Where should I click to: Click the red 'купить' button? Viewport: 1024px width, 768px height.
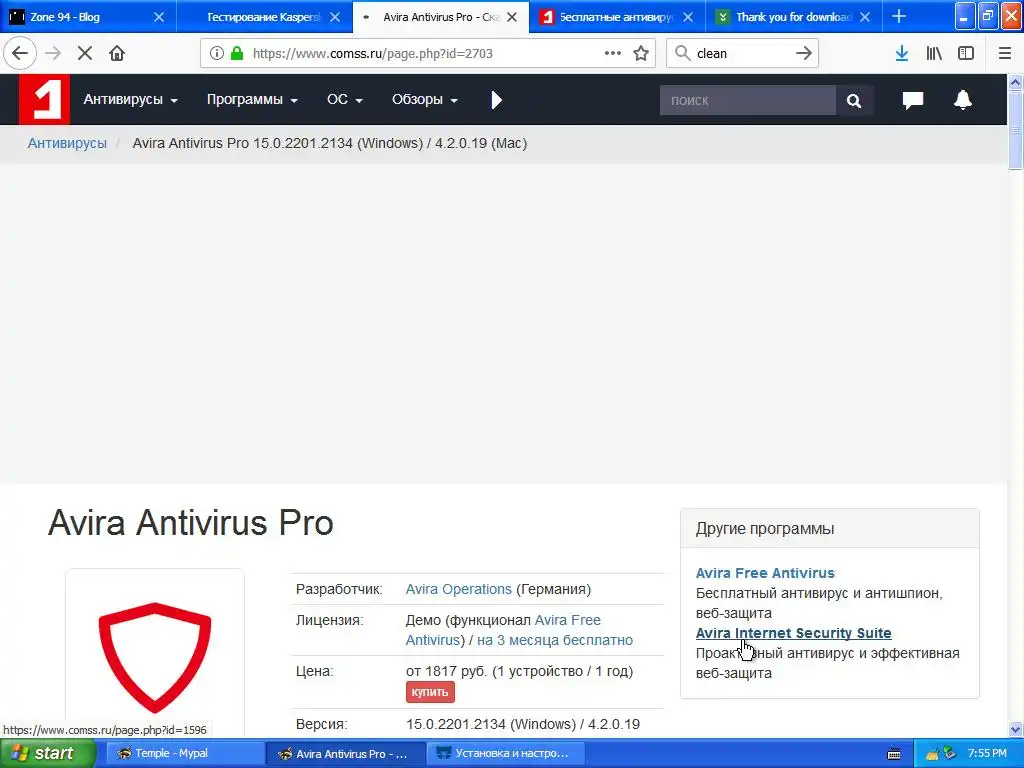click(x=430, y=692)
